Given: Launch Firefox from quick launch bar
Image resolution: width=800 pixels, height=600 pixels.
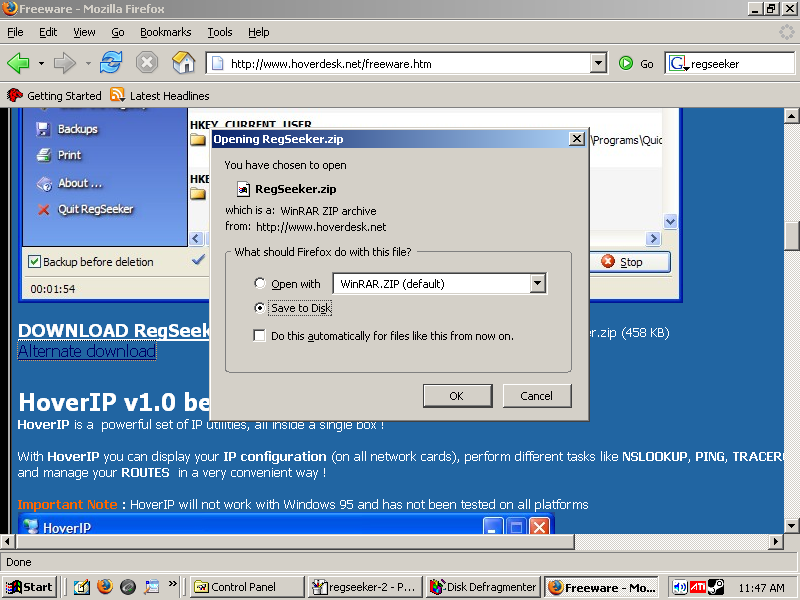Looking at the screenshot, I should coord(105,587).
